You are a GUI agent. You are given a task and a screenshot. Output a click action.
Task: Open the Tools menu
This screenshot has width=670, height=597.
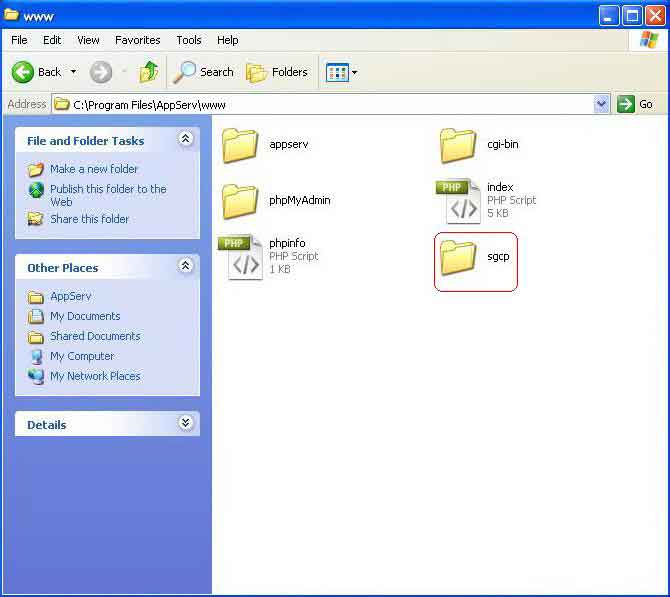tap(189, 40)
